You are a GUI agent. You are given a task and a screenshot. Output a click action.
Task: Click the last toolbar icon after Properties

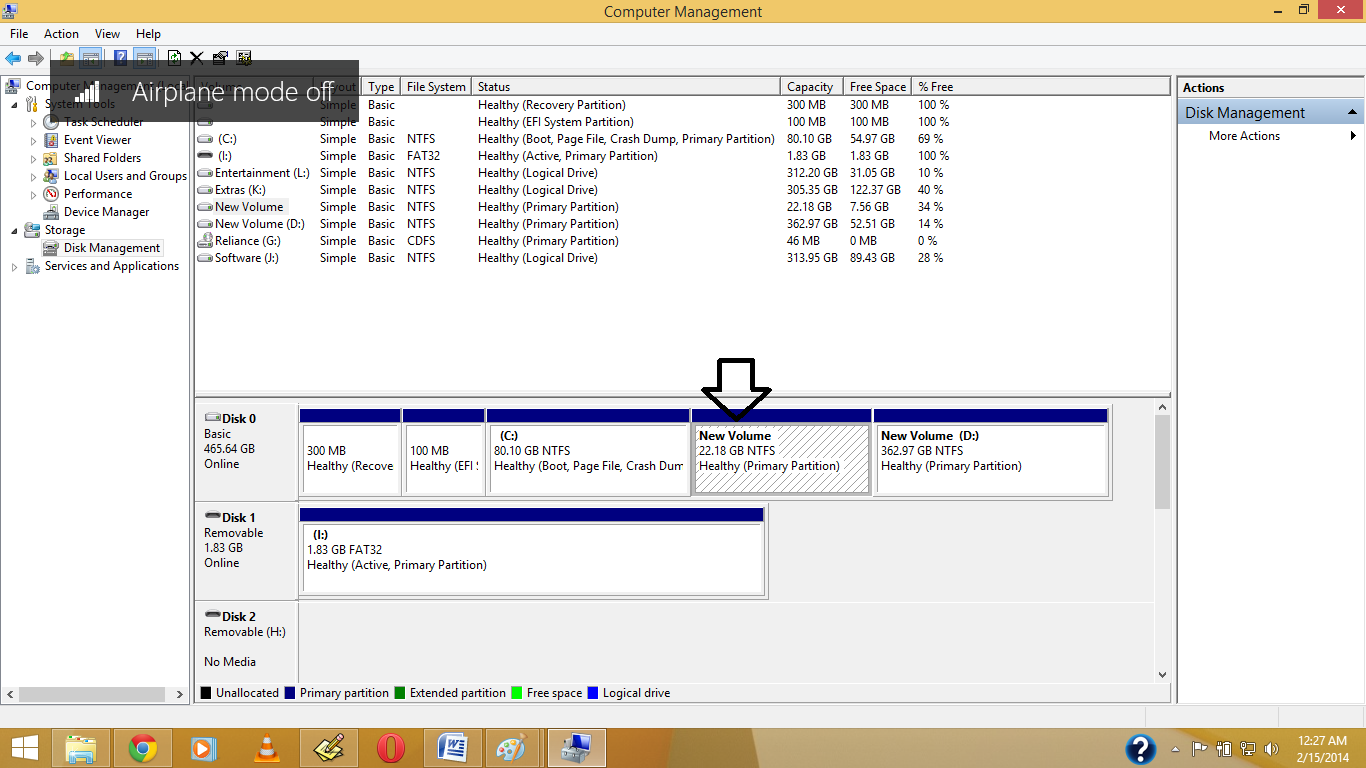tap(244, 58)
